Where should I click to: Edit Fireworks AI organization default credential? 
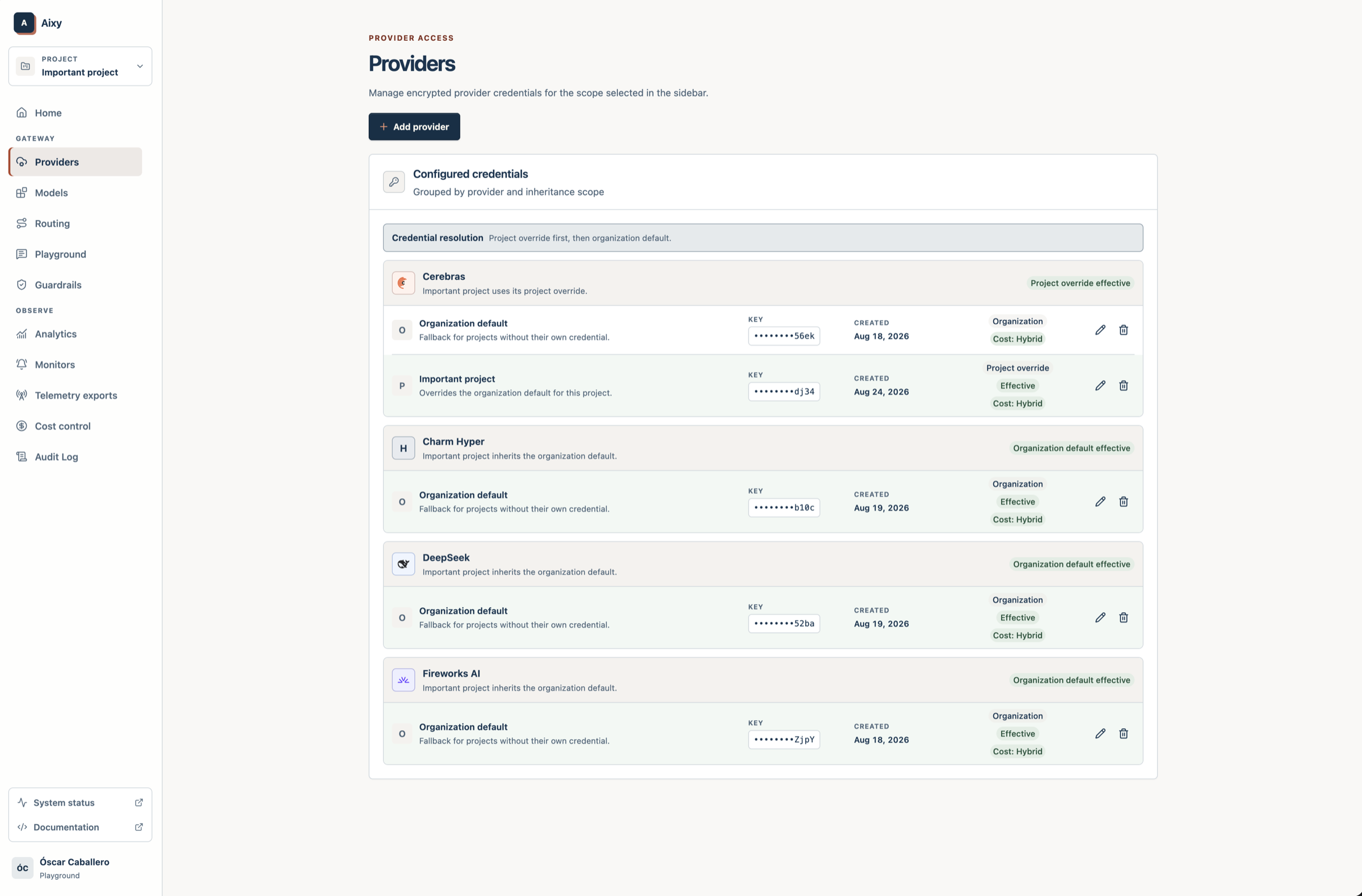click(x=1100, y=734)
